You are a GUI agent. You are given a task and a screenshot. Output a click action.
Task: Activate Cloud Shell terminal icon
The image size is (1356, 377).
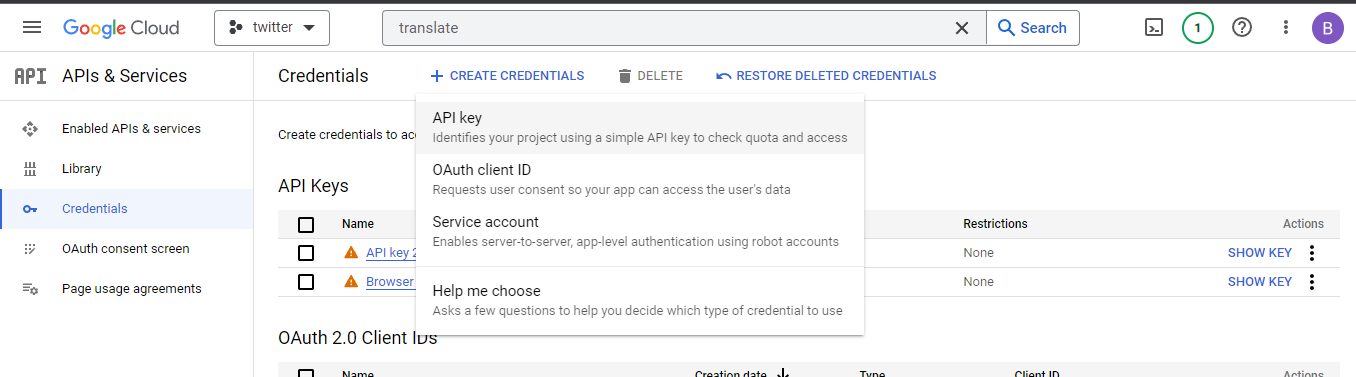tap(1154, 28)
